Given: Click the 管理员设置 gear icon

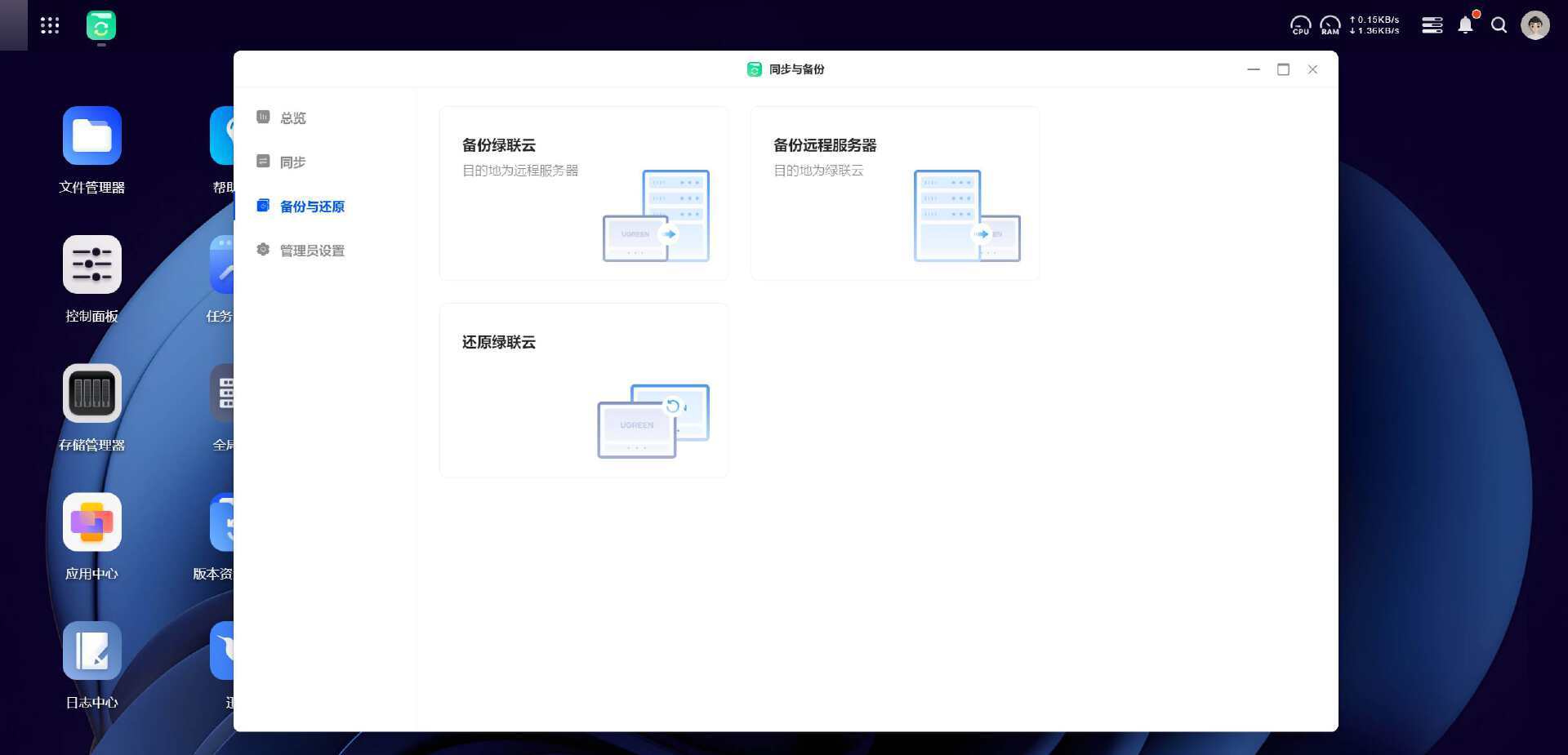Looking at the screenshot, I should point(263,249).
